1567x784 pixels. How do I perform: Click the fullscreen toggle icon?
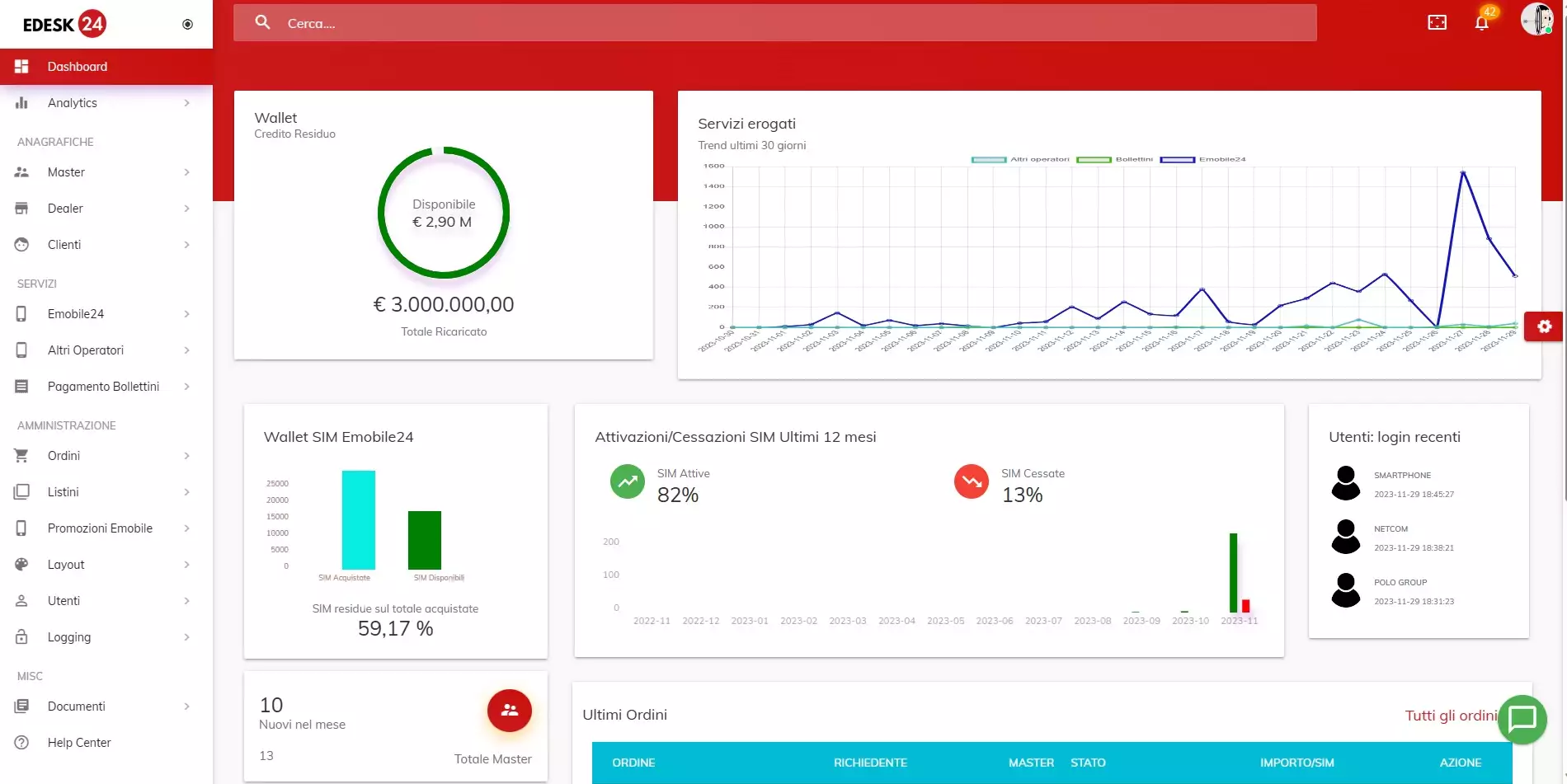click(1437, 22)
